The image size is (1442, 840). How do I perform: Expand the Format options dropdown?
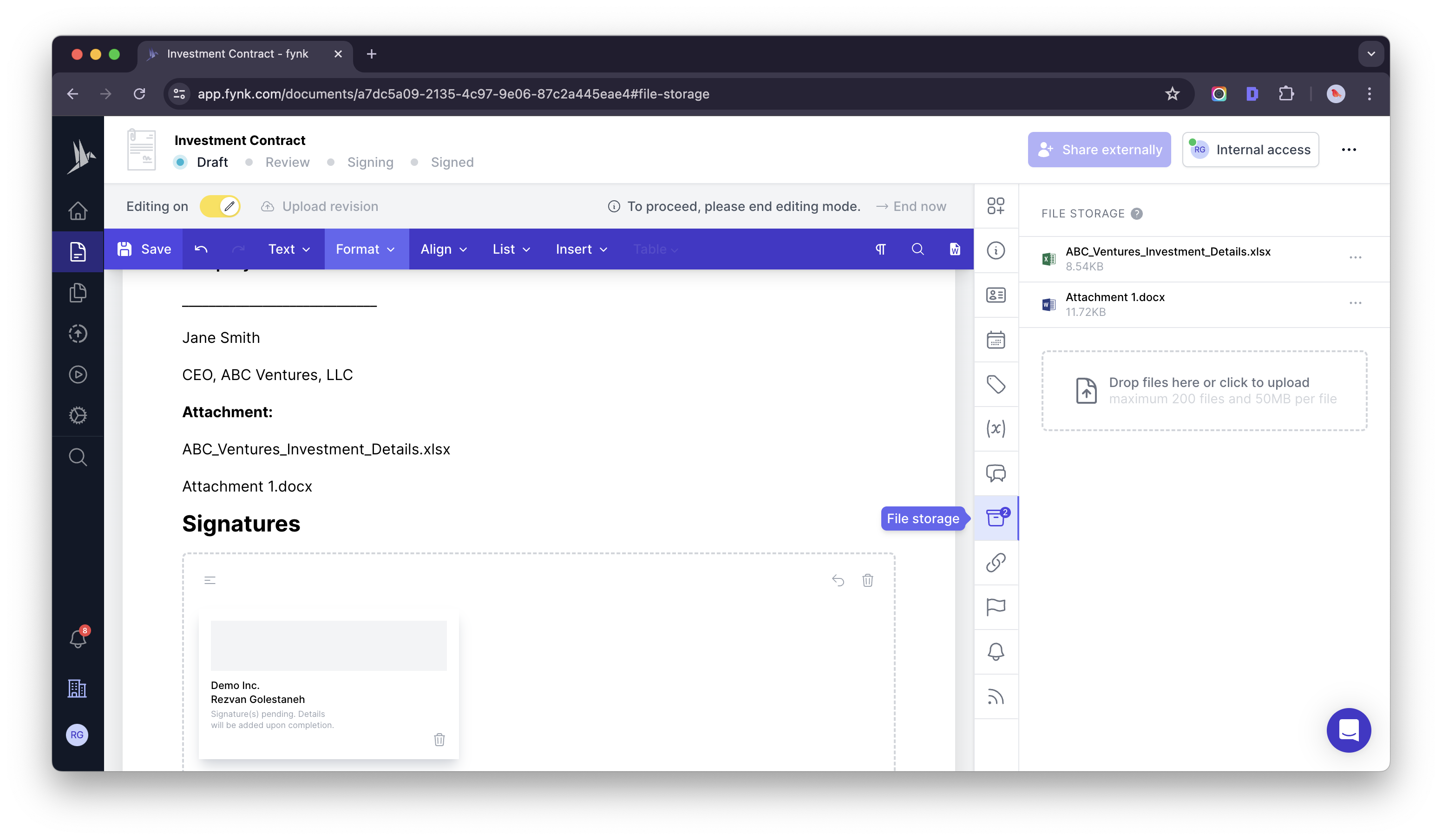pos(366,249)
